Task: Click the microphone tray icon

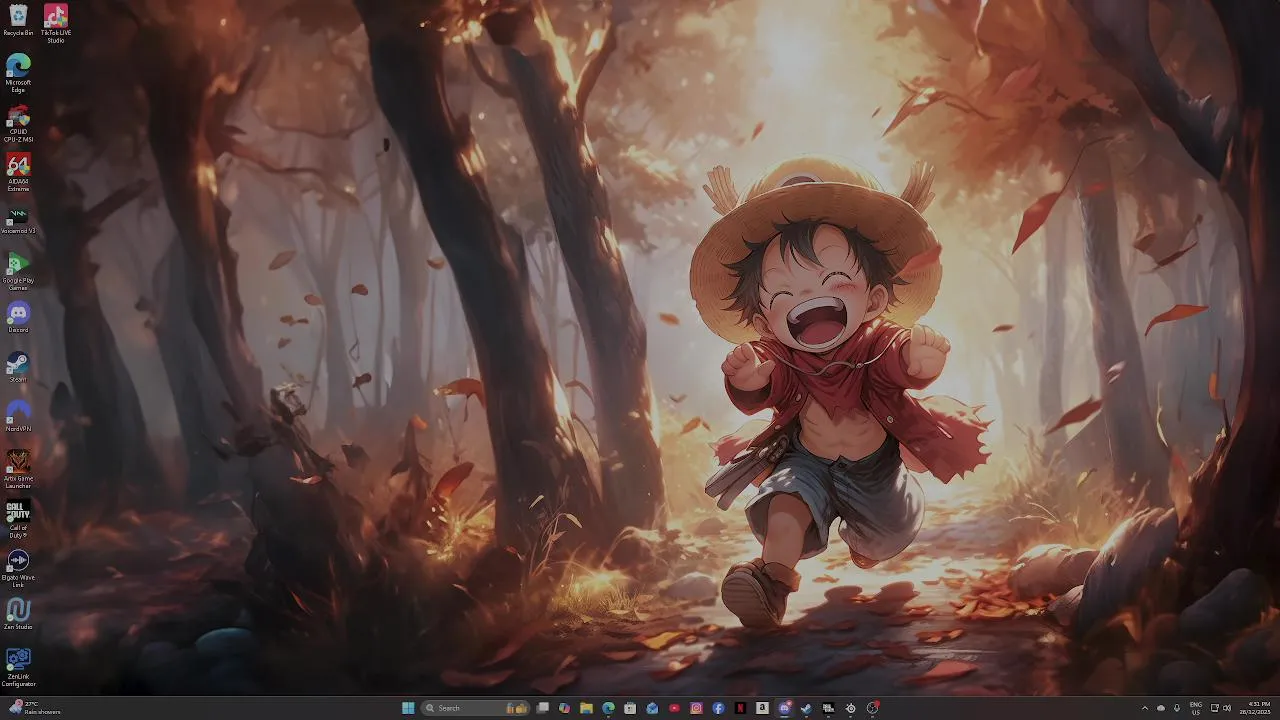Action: pyautogui.click(x=1177, y=708)
